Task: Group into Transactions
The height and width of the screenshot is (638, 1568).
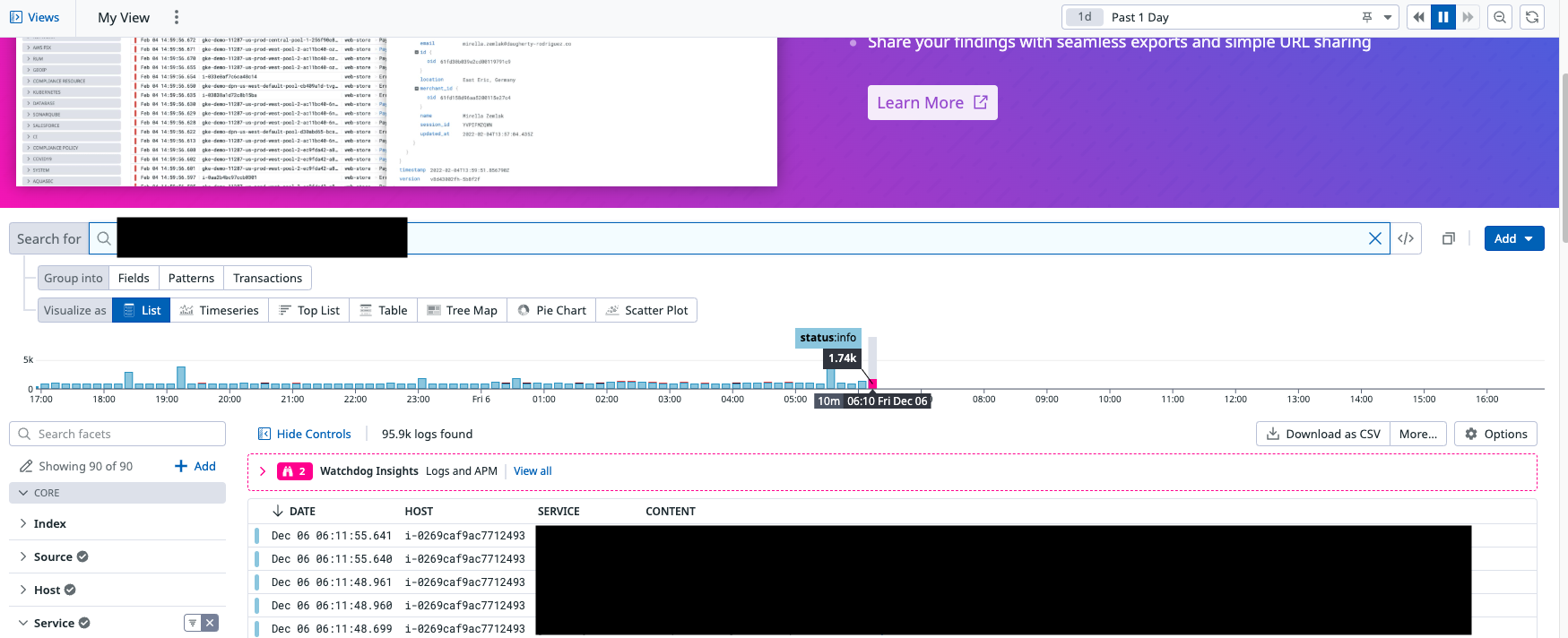Action: click(x=267, y=278)
